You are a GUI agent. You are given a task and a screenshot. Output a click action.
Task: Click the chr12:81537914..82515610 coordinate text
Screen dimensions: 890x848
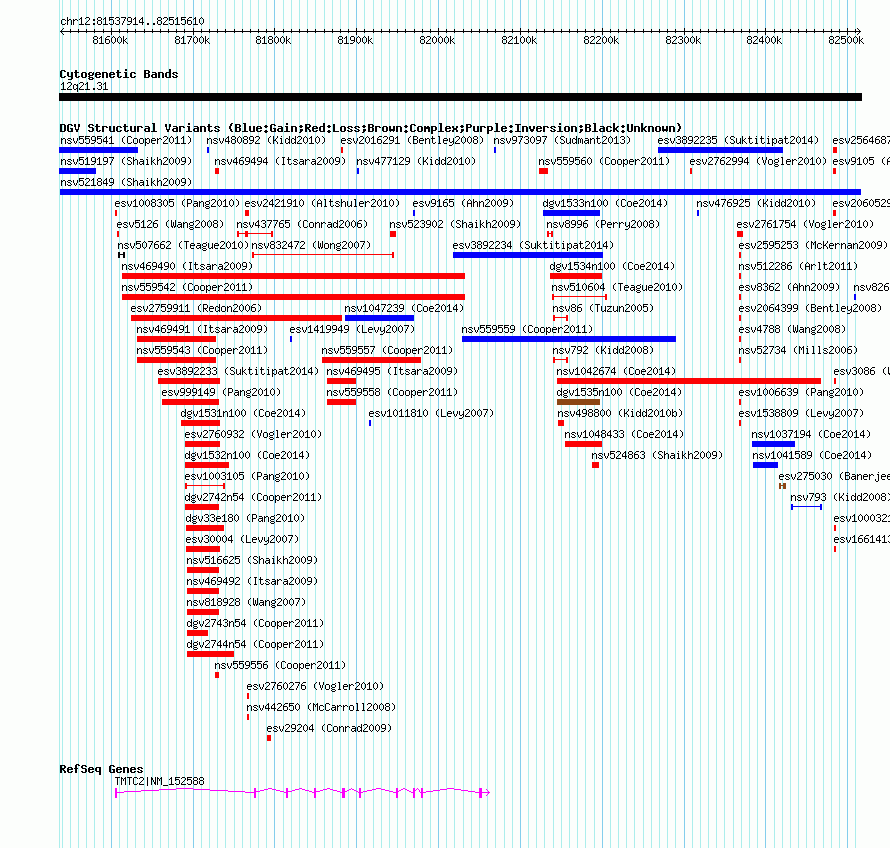click(132, 21)
